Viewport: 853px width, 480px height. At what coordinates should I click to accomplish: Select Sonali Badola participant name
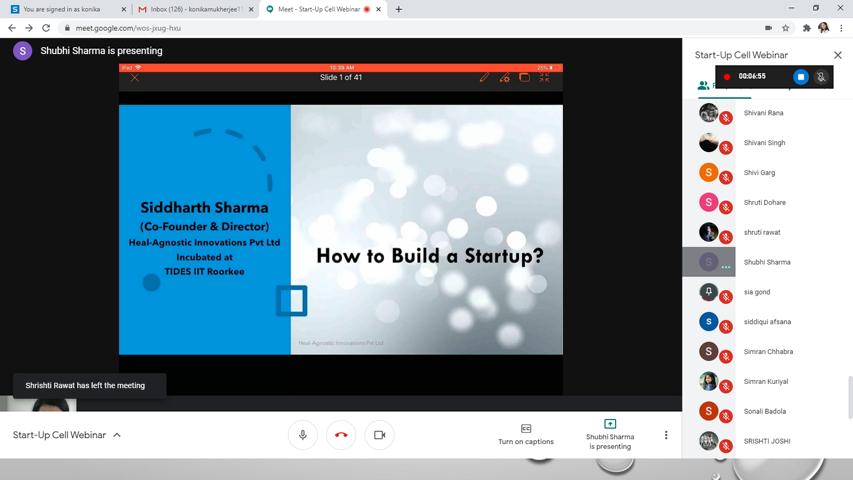click(764, 411)
